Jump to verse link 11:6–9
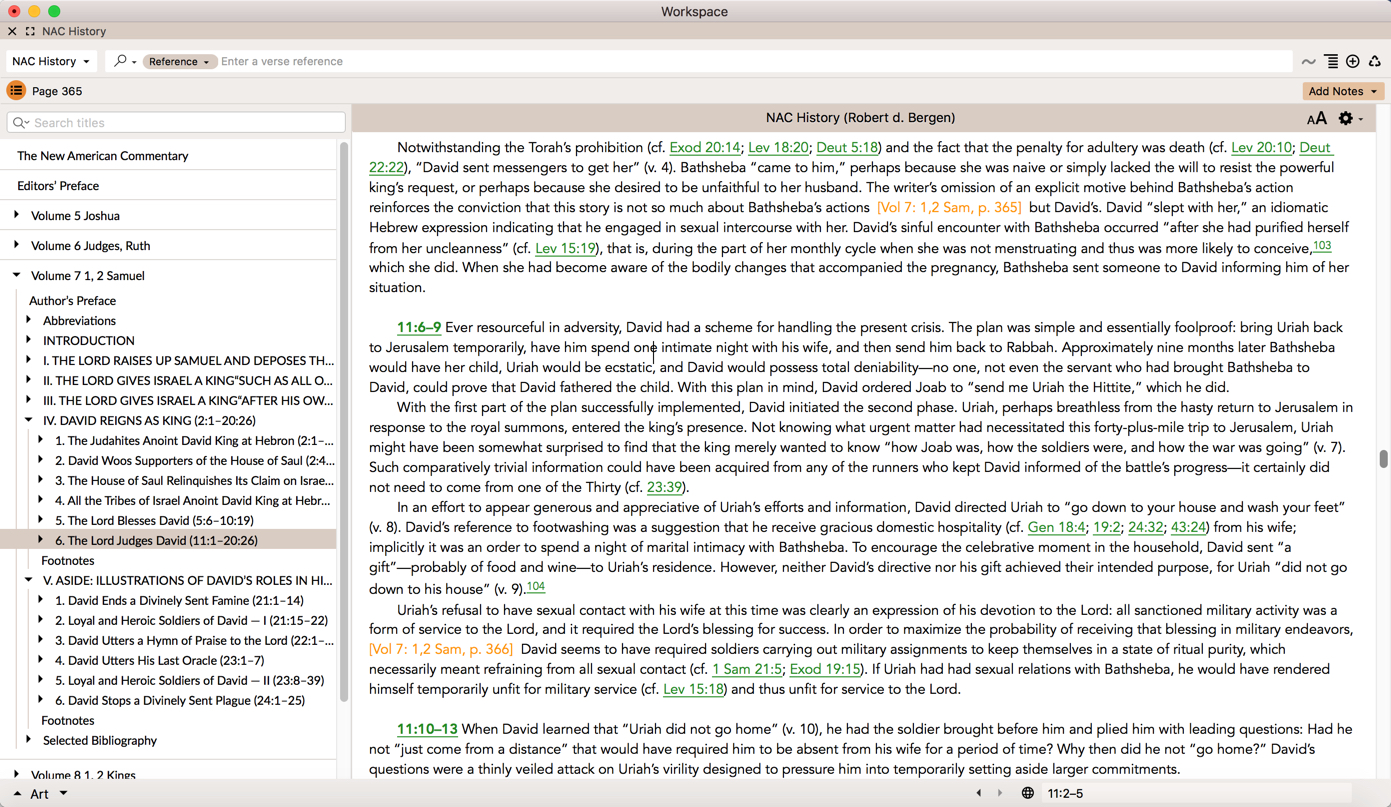The width and height of the screenshot is (1391, 807). click(x=419, y=328)
